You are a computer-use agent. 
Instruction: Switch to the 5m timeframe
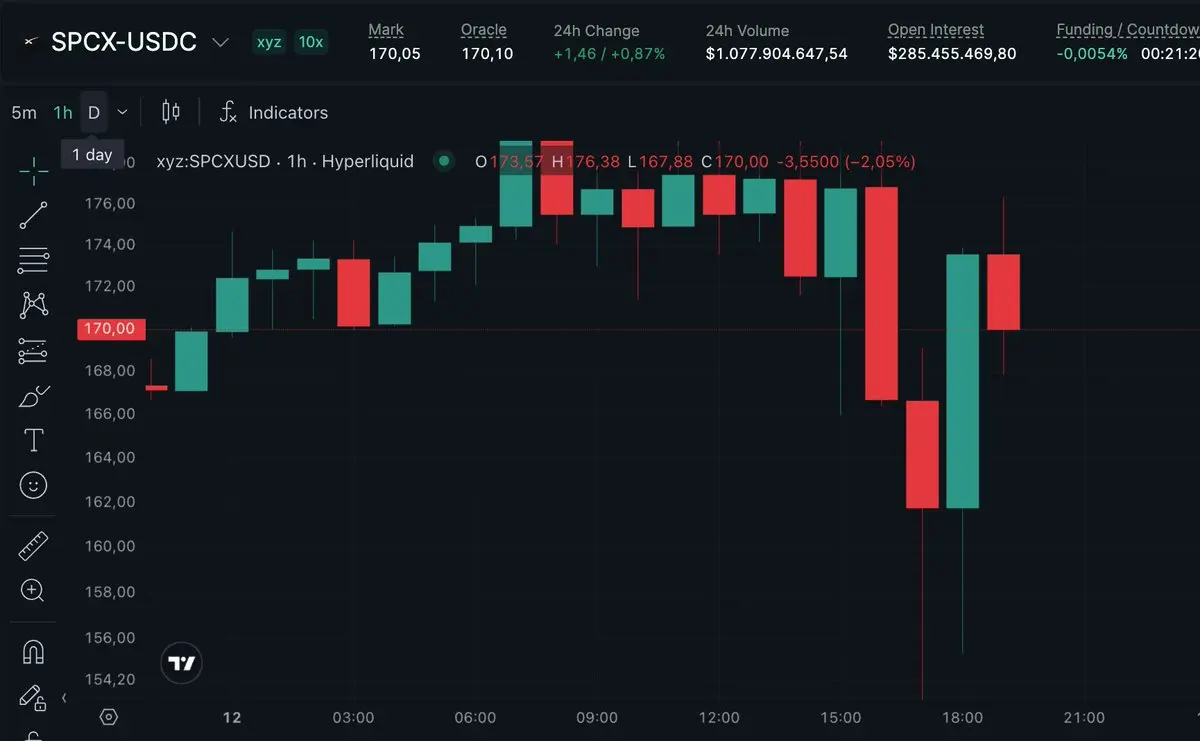pyautogui.click(x=24, y=113)
